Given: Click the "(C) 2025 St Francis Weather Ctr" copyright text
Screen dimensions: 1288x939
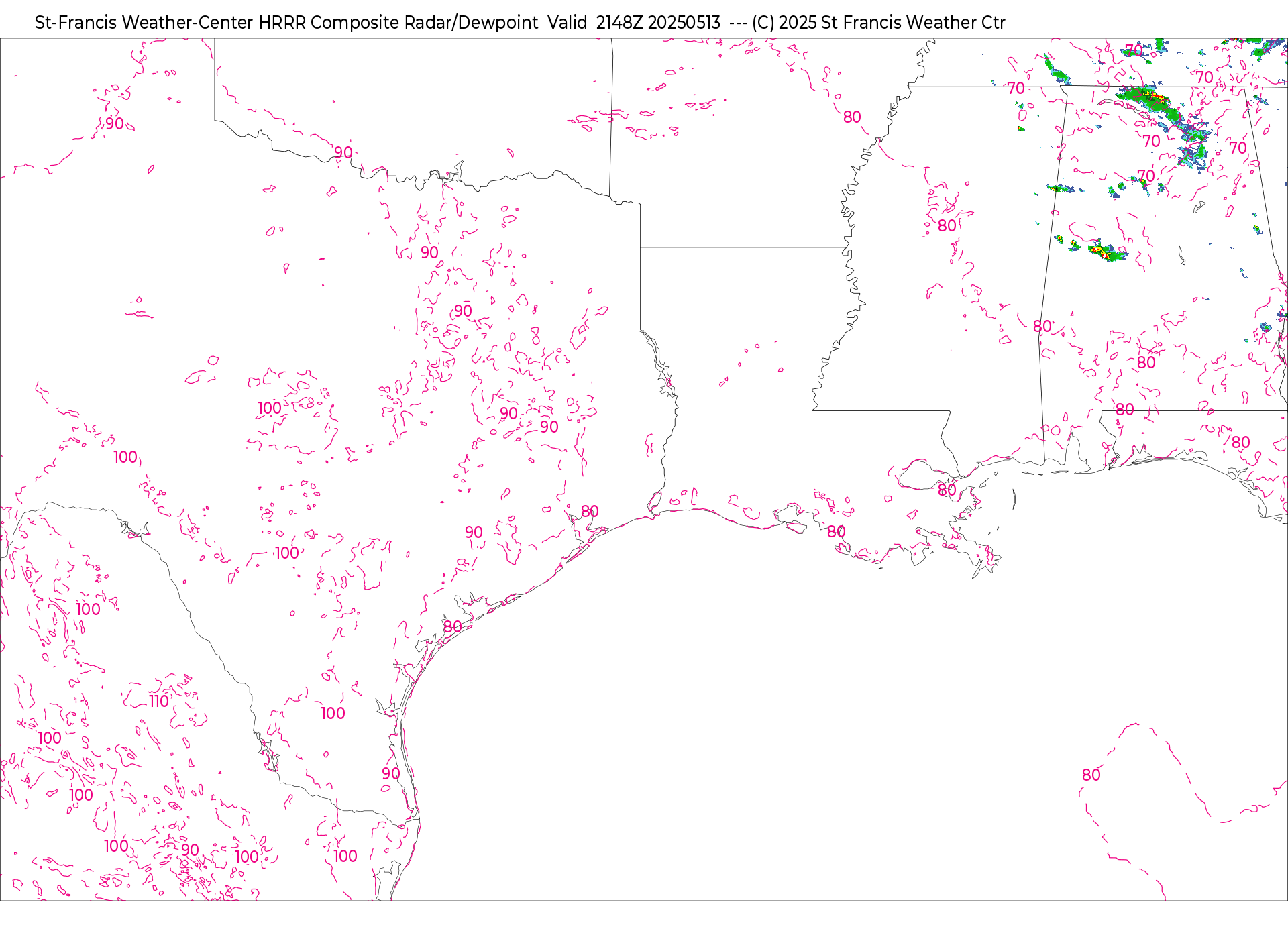Looking at the screenshot, I should click(x=878, y=23).
